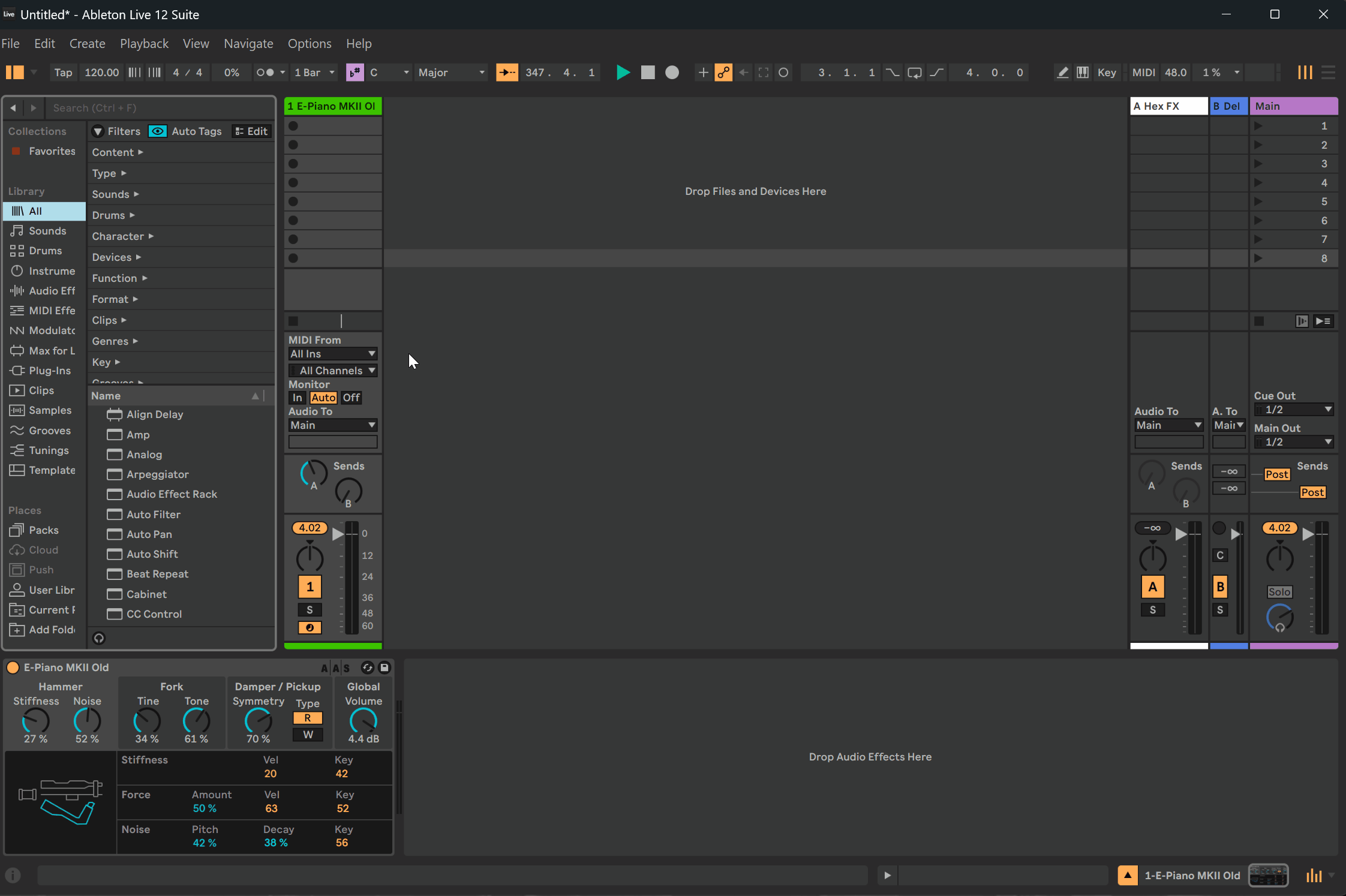Toggle the metronome
This screenshot has height=896, width=1346.
pos(266,73)
